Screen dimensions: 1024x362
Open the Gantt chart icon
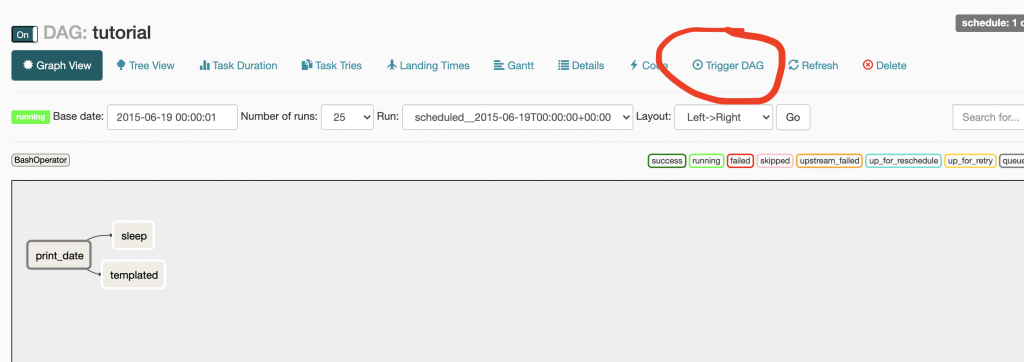499,65
